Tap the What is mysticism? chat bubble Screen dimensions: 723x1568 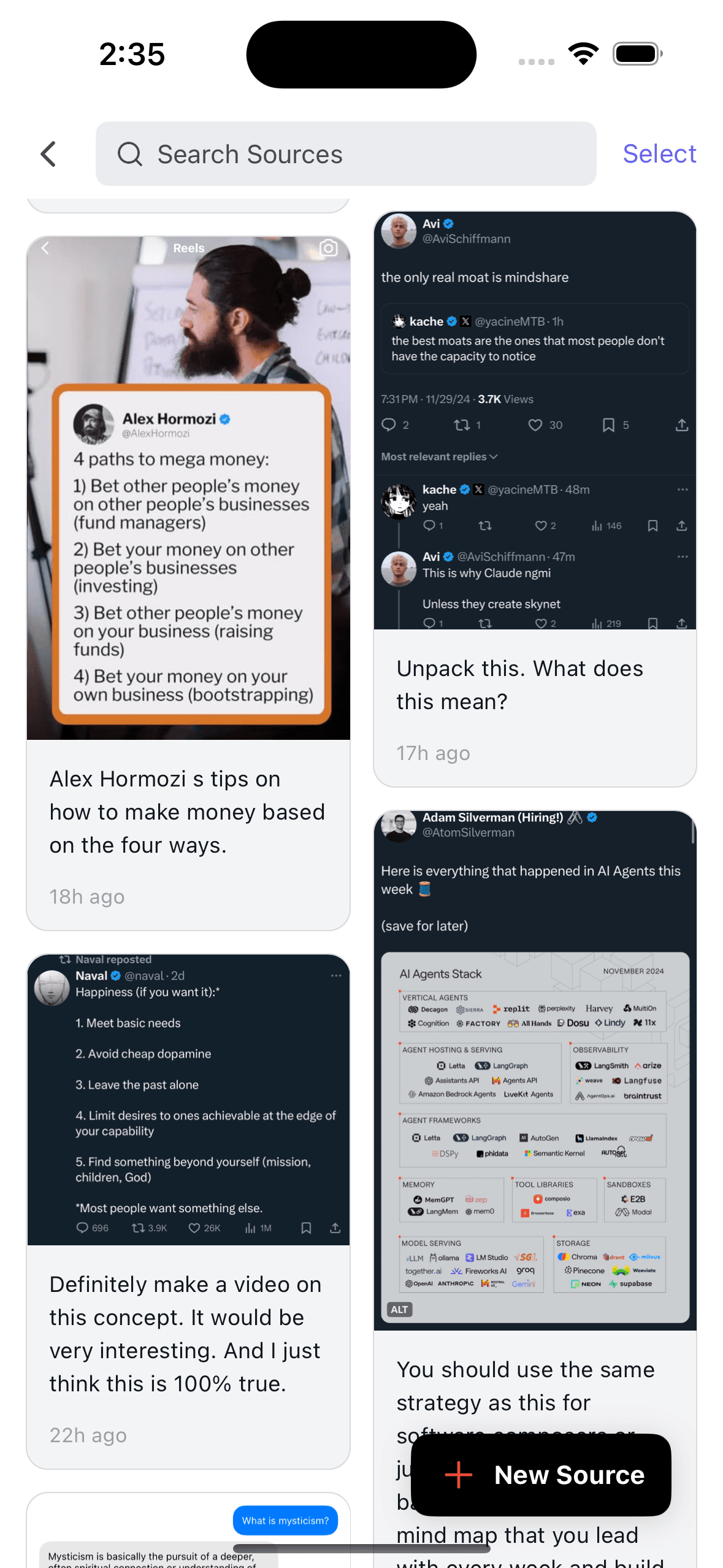[x=285, y=1520]
